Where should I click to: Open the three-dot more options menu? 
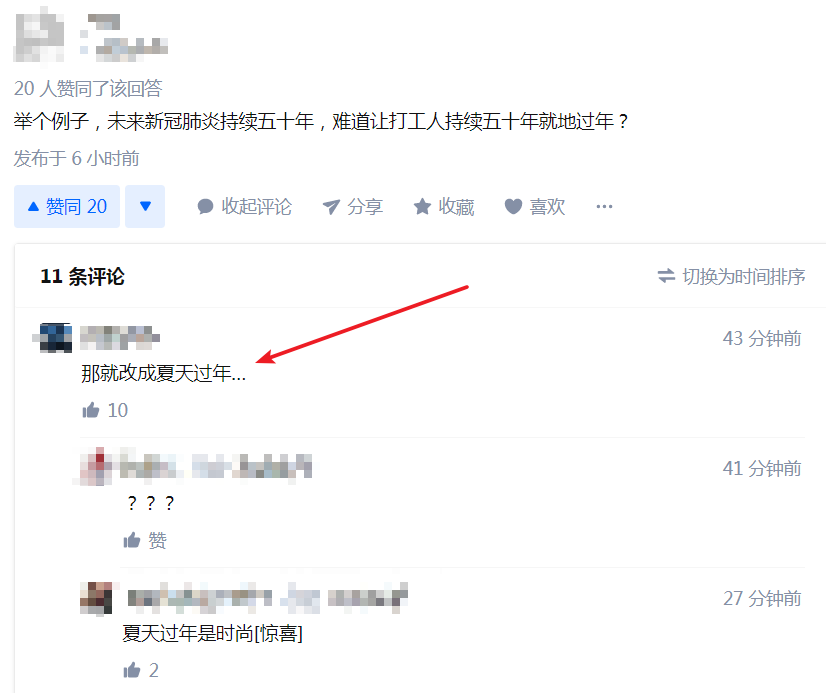604,206
